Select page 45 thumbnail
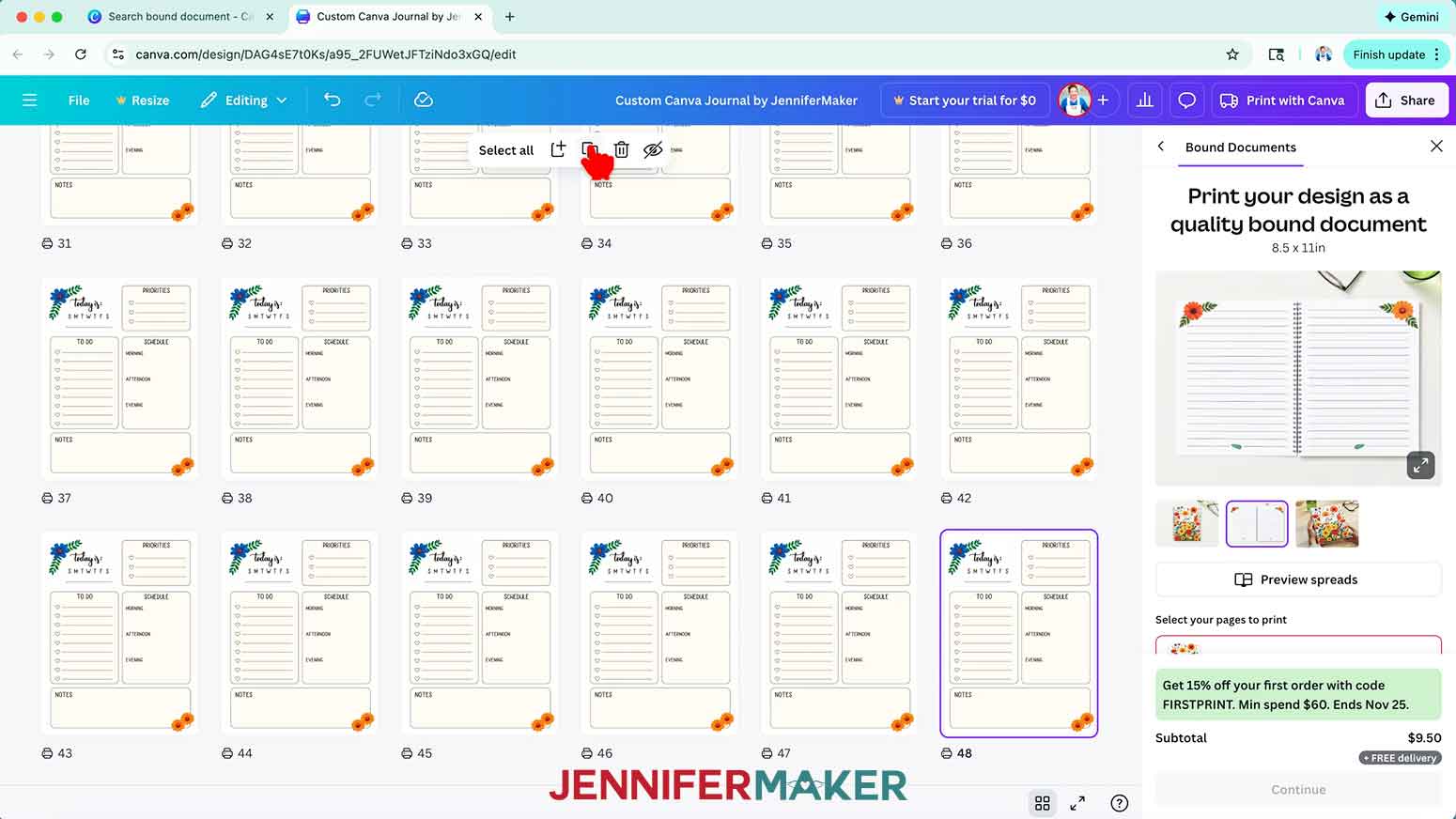 pos(479,633)
